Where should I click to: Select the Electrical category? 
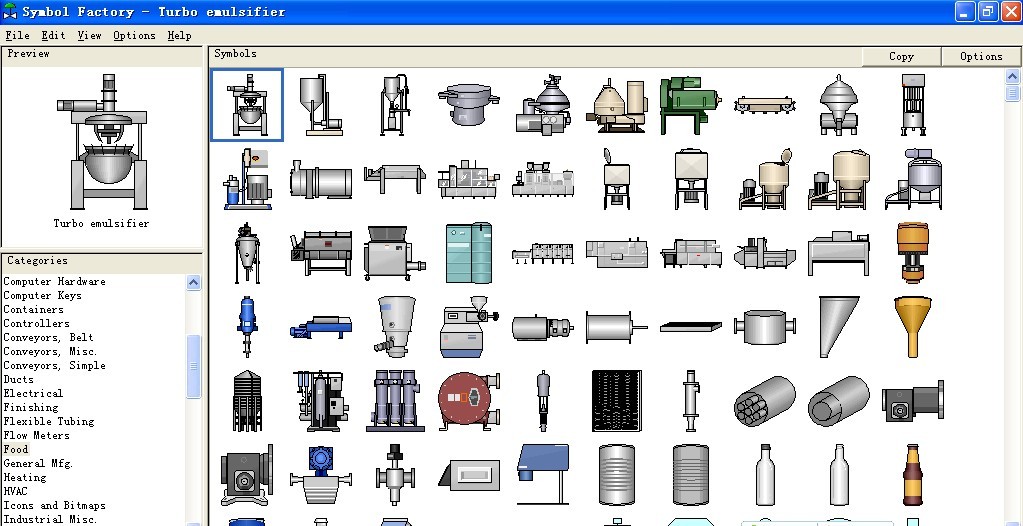(x=33, y=394)
